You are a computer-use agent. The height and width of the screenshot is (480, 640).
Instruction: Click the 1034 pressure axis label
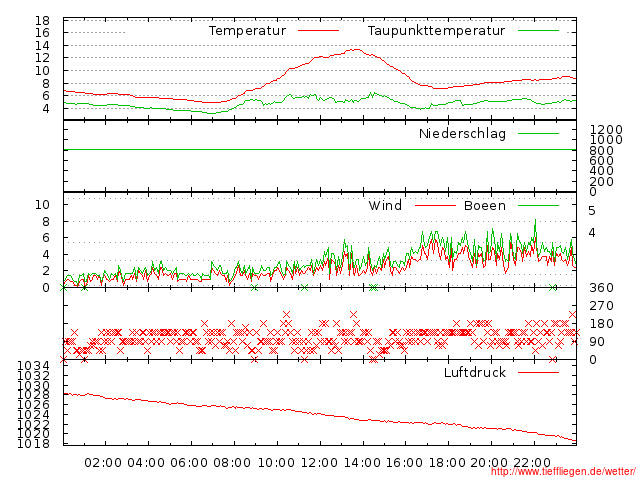point(33,366)
